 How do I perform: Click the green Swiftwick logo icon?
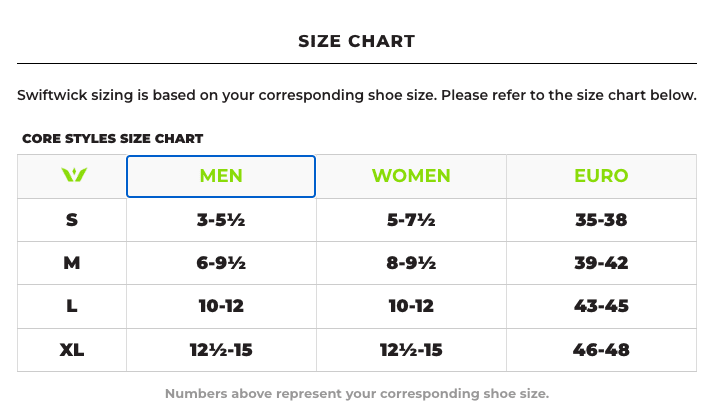click(74, 175)
